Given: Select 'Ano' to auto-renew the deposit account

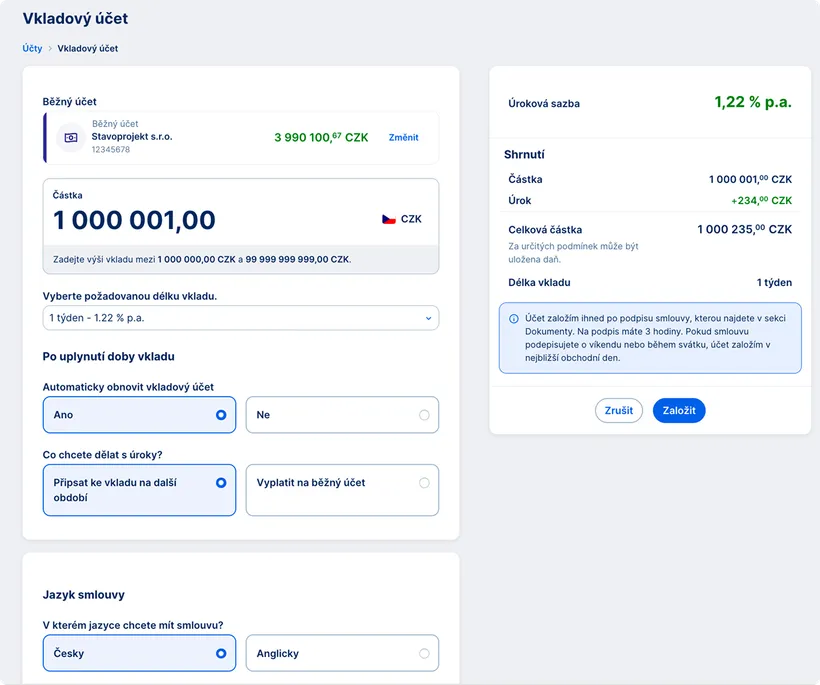Looking at the screenshot, I should [x=140, y=415].
